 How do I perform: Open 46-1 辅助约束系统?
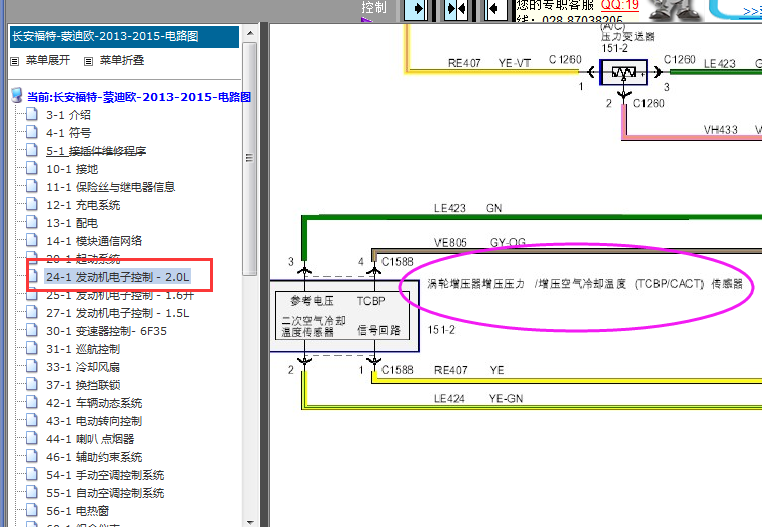click(94, 457)
